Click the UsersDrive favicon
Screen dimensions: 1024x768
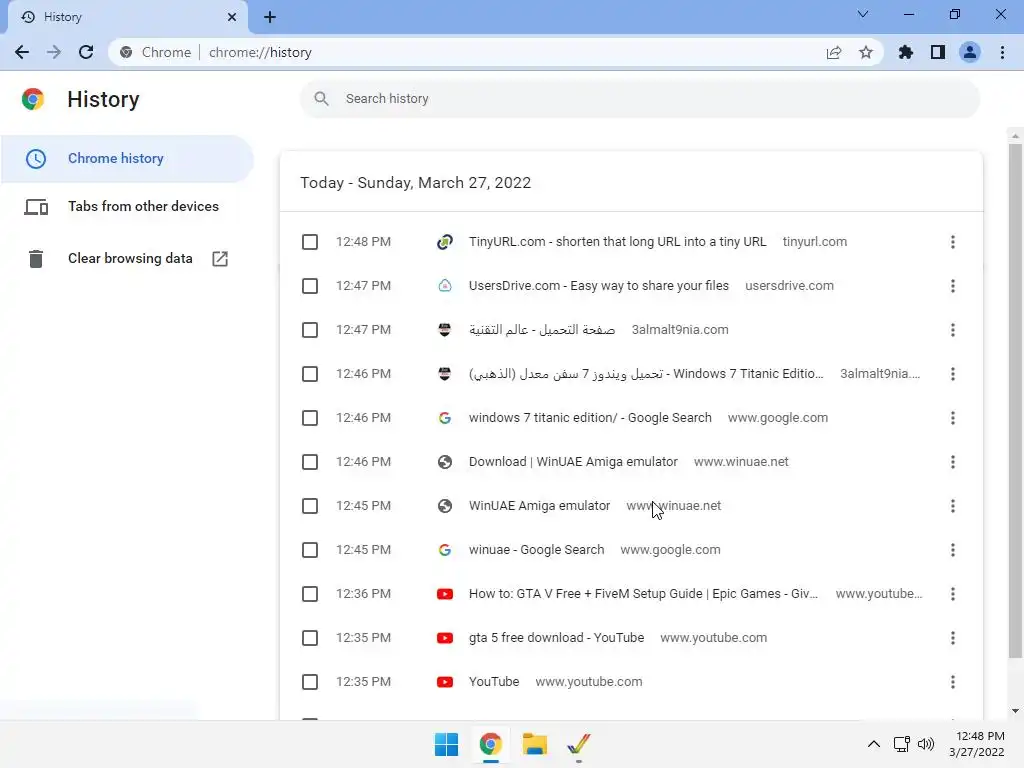[445, 285]
